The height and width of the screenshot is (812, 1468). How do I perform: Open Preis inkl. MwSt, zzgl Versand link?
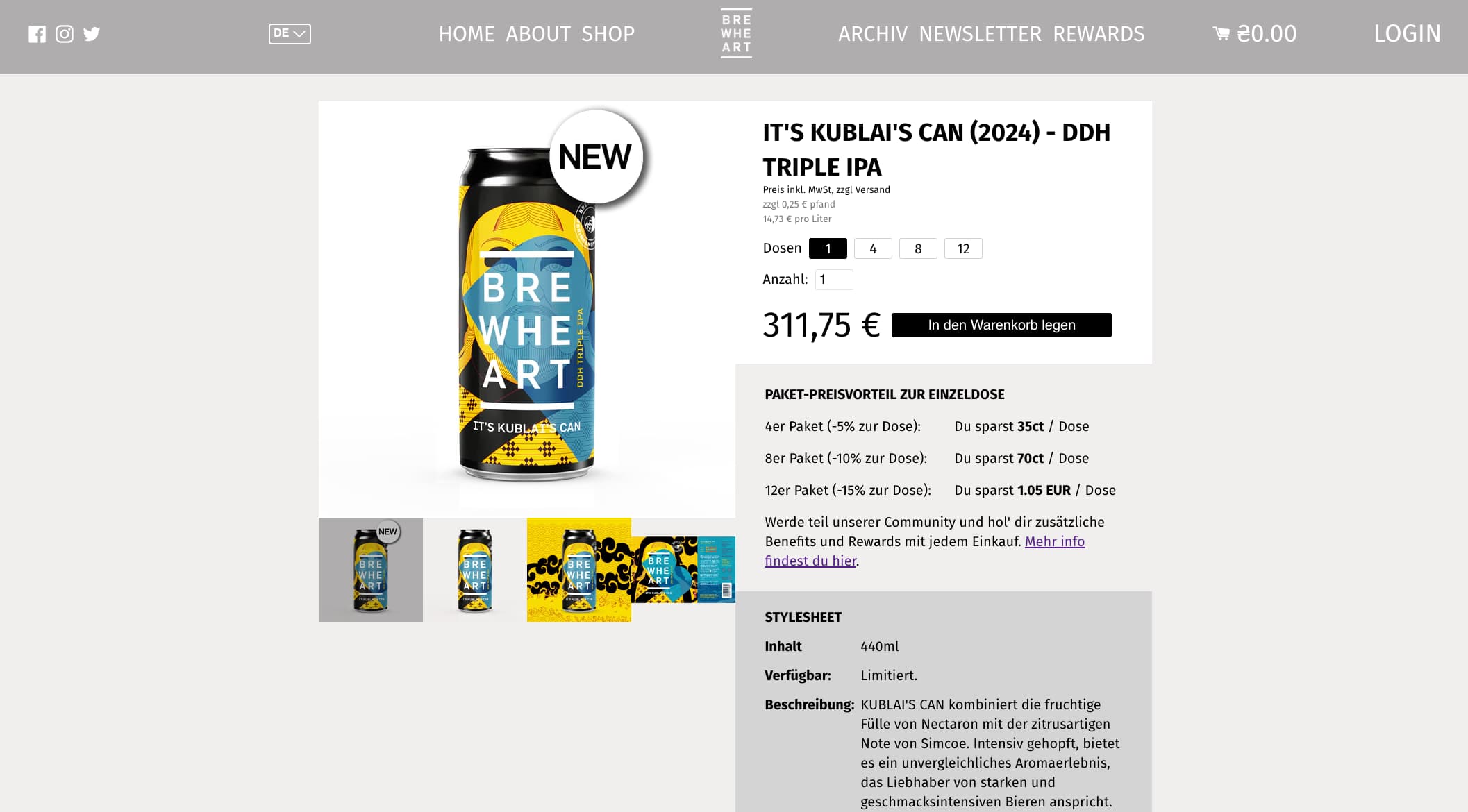[826, 189]
